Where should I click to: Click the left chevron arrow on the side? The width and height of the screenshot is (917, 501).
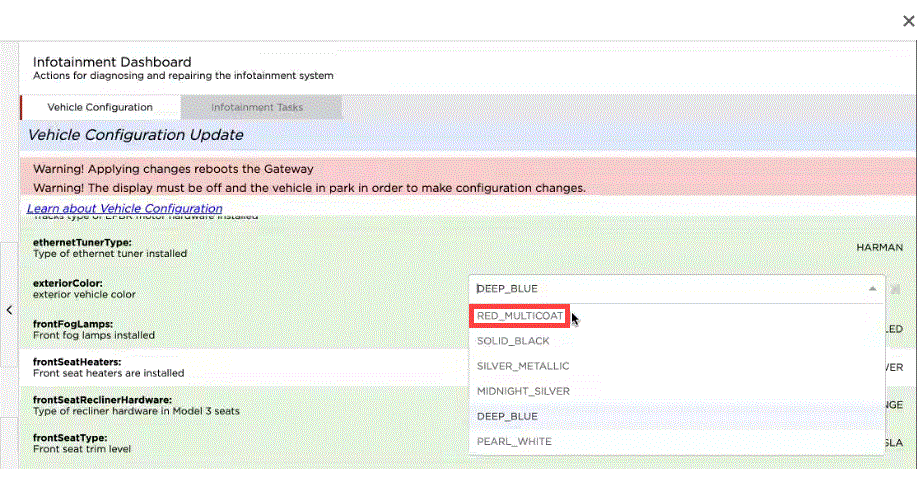pyautogui.click(x=9, y=310)
